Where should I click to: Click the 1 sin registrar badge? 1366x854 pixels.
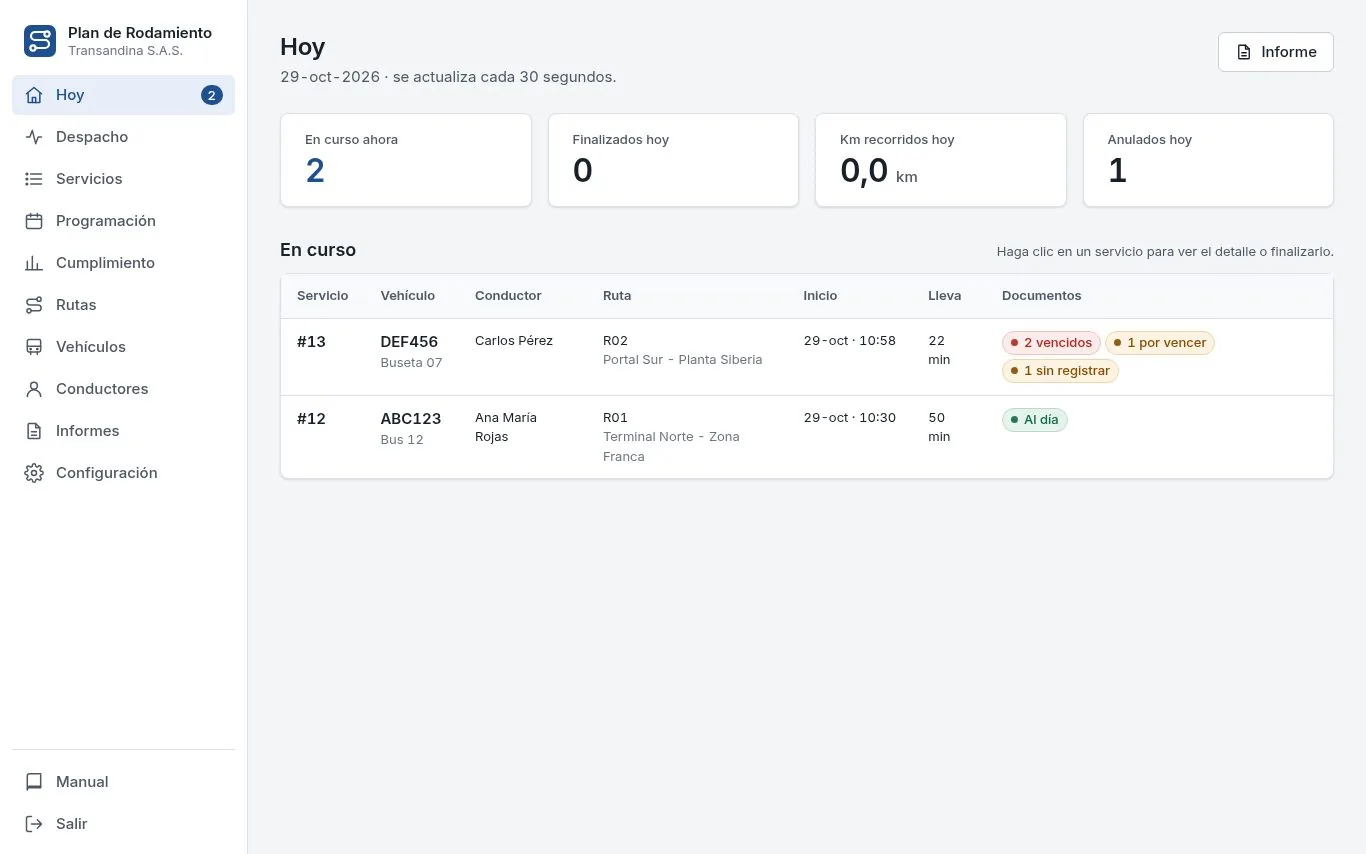pos(1060,371)
